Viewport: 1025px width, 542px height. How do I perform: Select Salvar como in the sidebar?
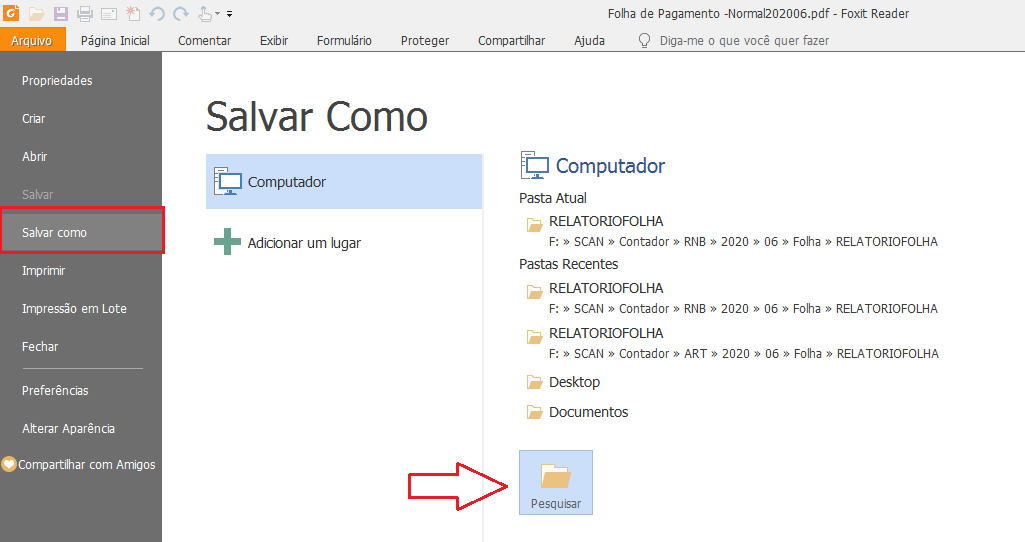pyautogui.click(x=81, y=232)
